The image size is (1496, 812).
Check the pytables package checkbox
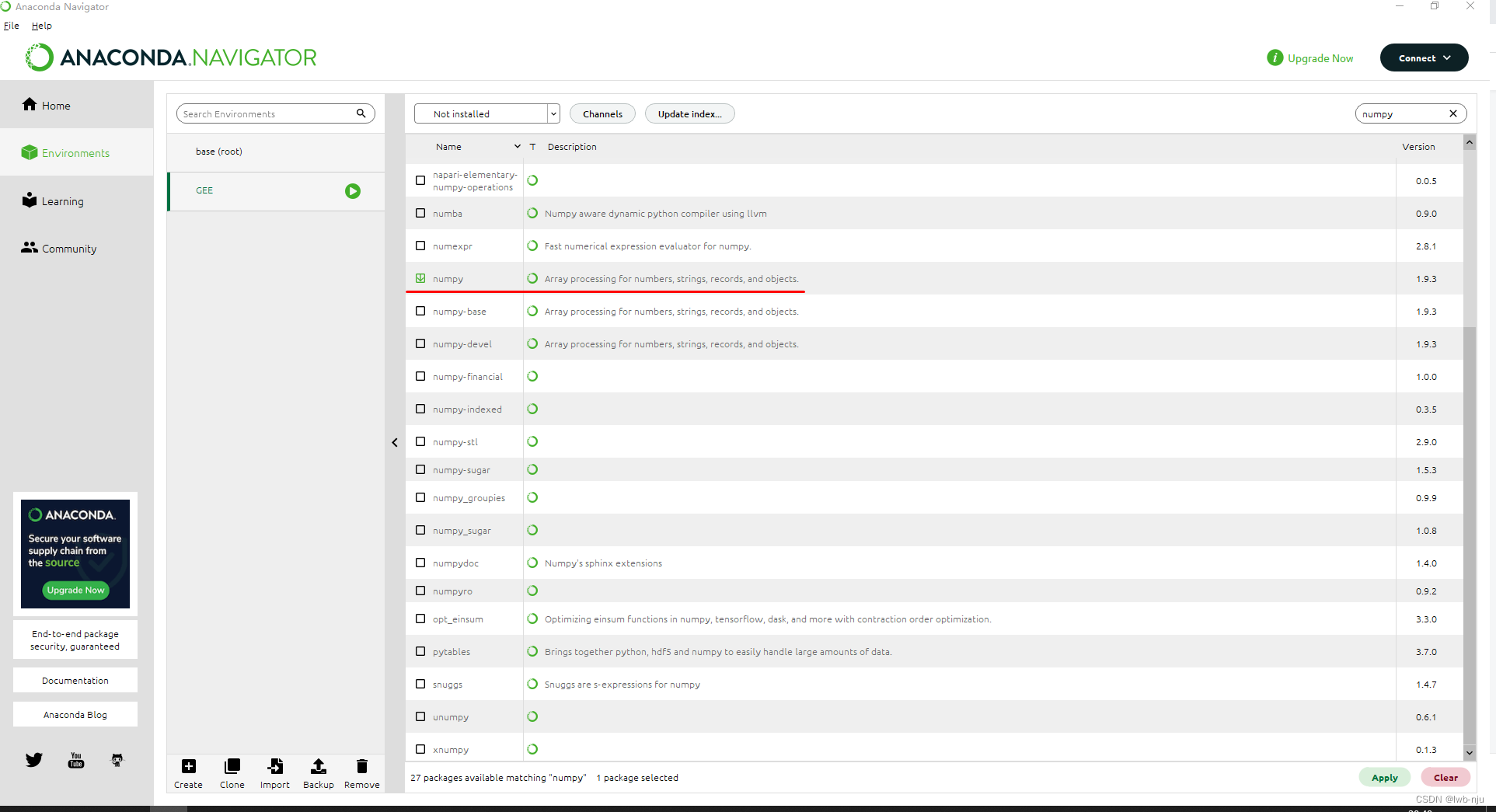[x=420, y=651]
